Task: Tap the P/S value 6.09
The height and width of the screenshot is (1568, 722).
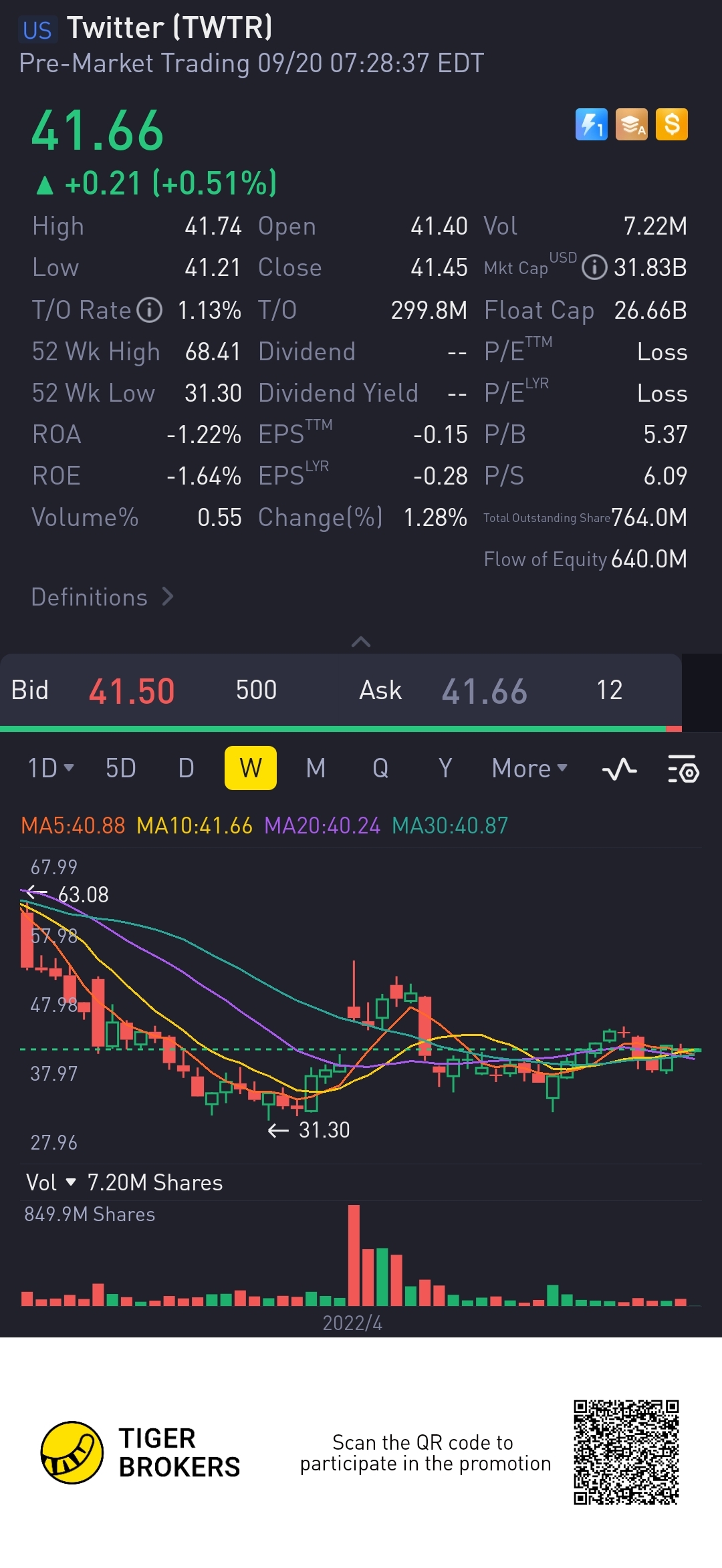Action: (665, 476)
